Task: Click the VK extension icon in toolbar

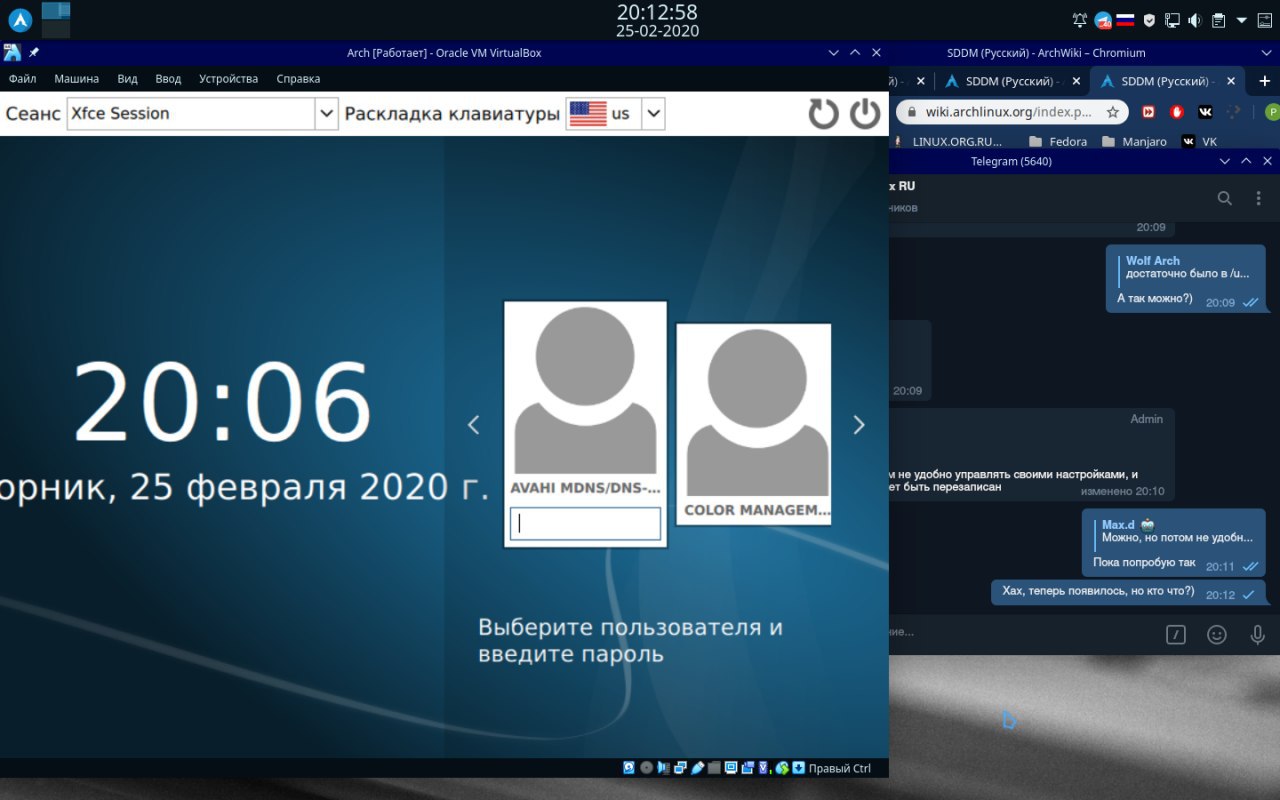Action: click(x=1205, y=113)
